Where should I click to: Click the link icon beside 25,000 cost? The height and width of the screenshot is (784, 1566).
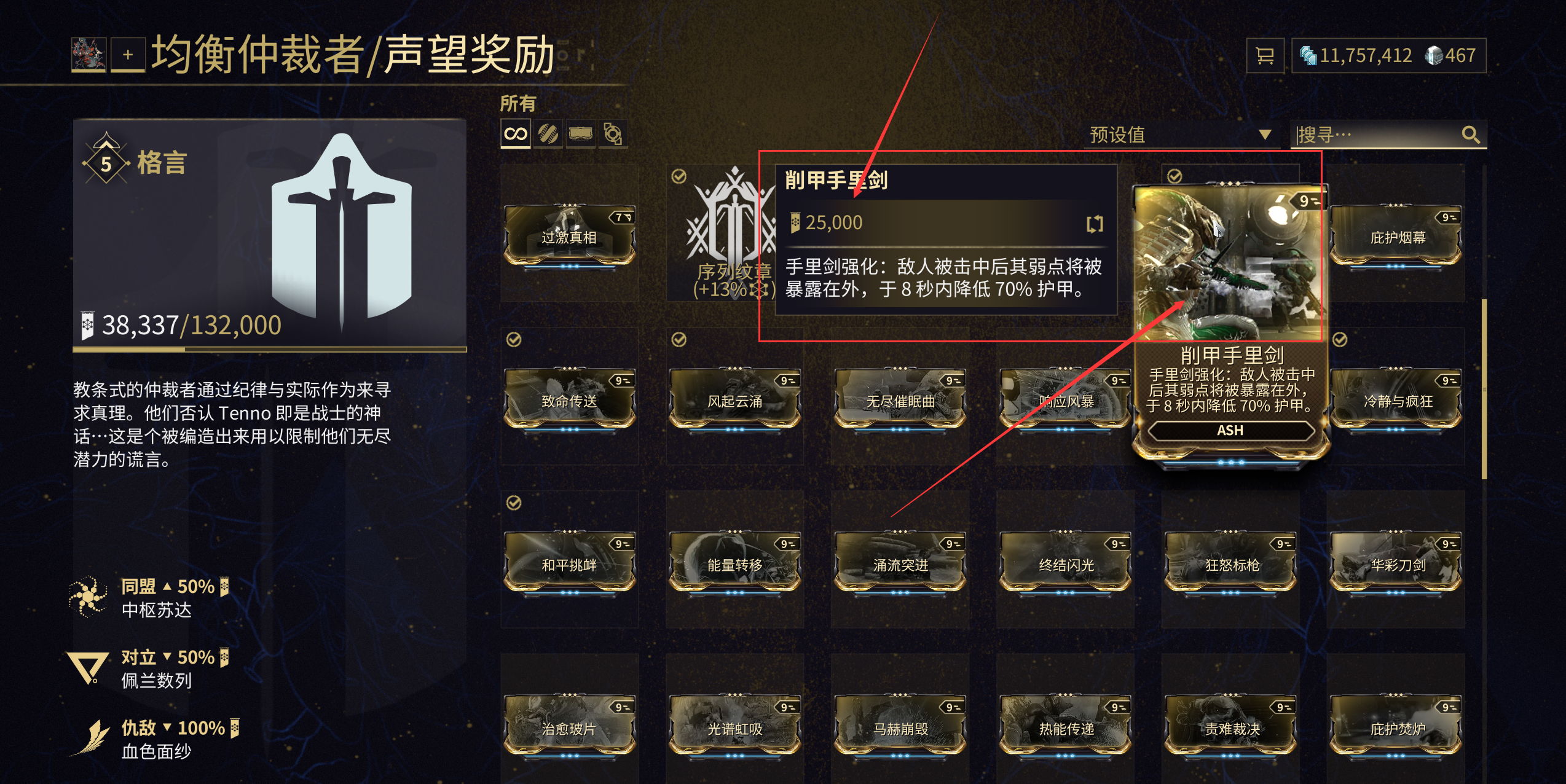pos(1095,224)
